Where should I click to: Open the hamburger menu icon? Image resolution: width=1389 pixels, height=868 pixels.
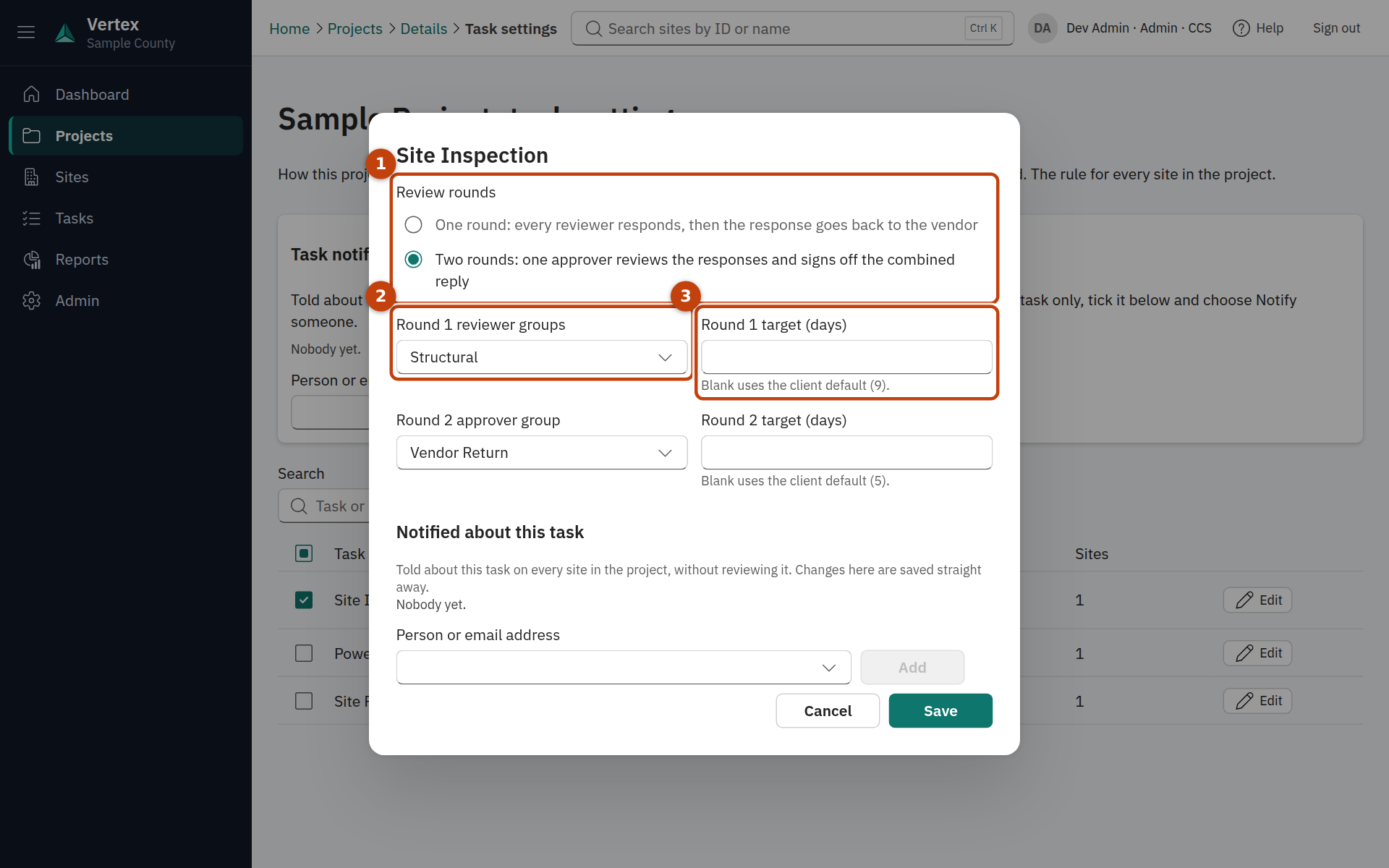pos(26,32)
